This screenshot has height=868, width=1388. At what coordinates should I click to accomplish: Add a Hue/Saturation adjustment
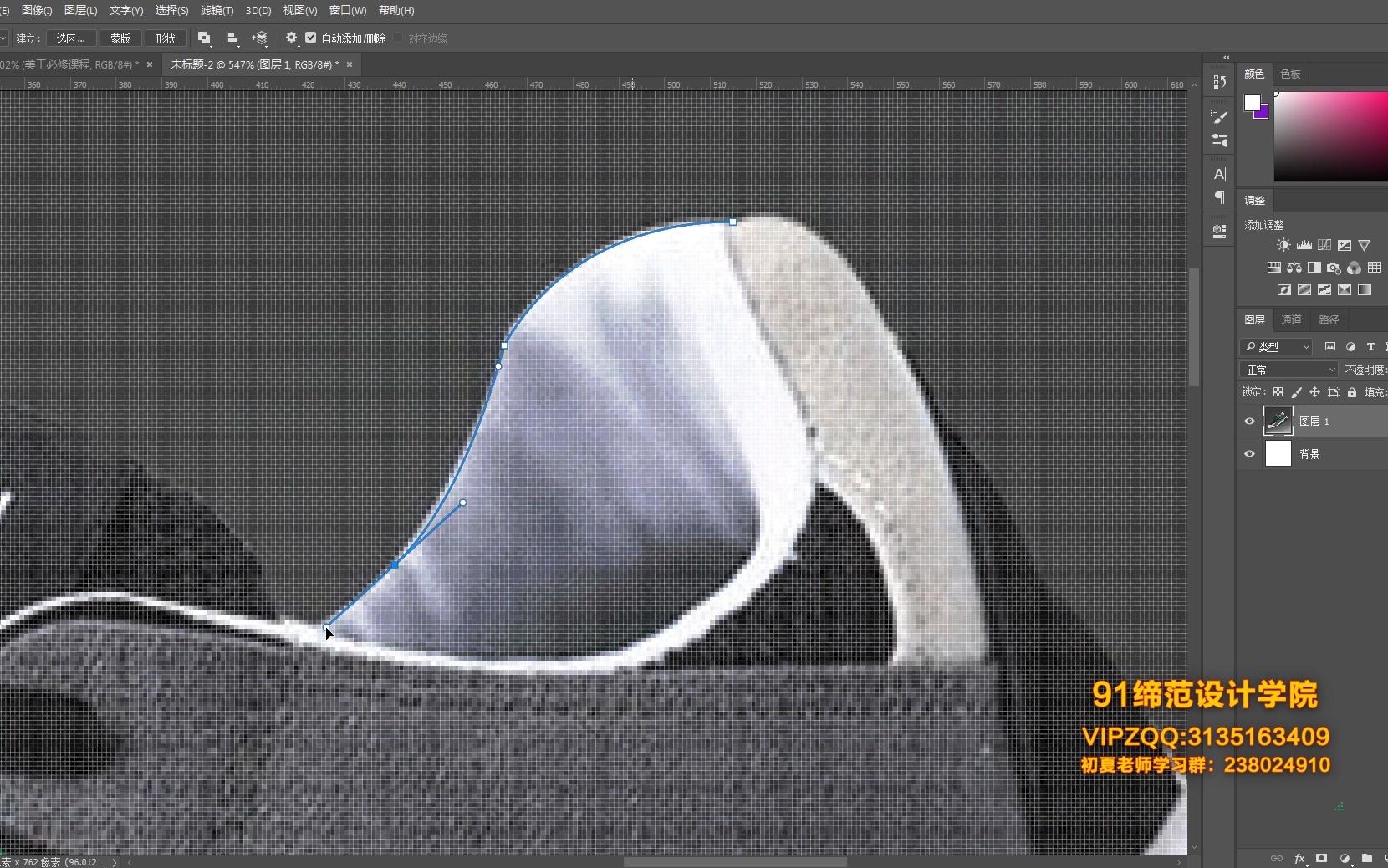coord(1273,268)
